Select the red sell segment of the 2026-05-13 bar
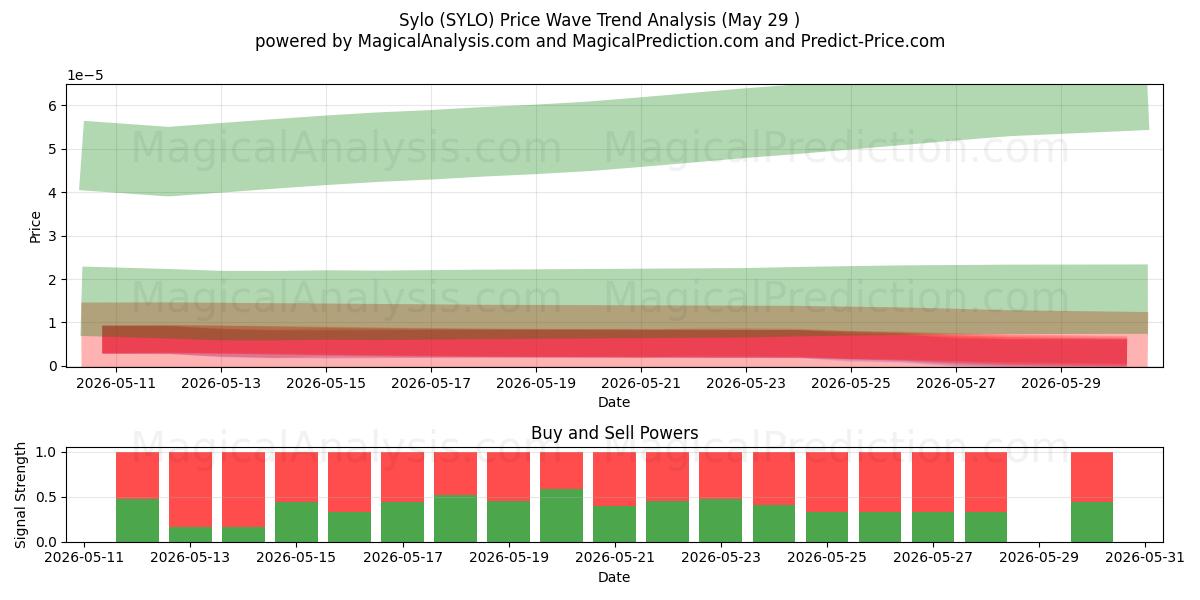Screen dimensions: 1200x600 pos(190,489)
